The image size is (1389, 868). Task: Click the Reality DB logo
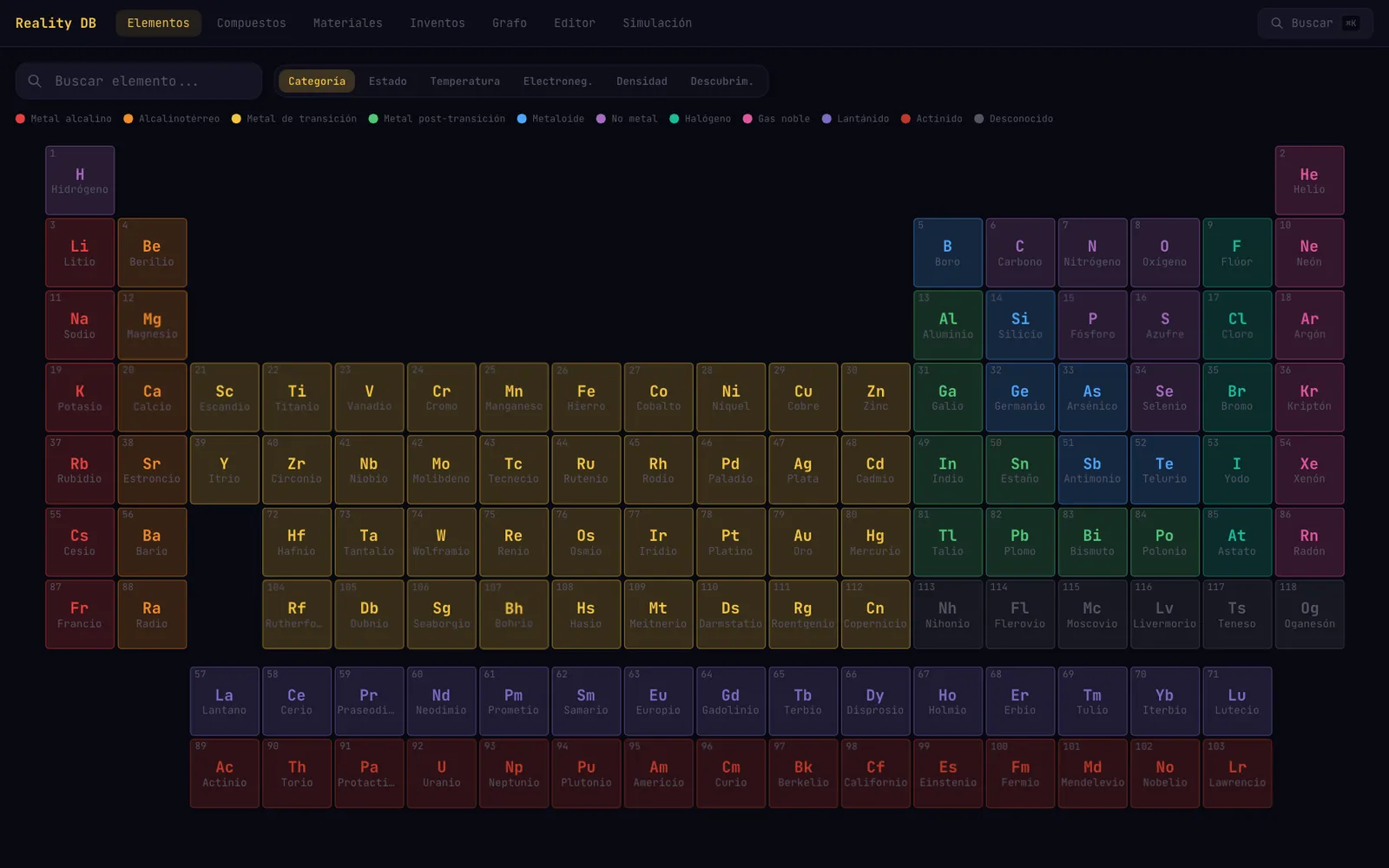click(56, 23)
